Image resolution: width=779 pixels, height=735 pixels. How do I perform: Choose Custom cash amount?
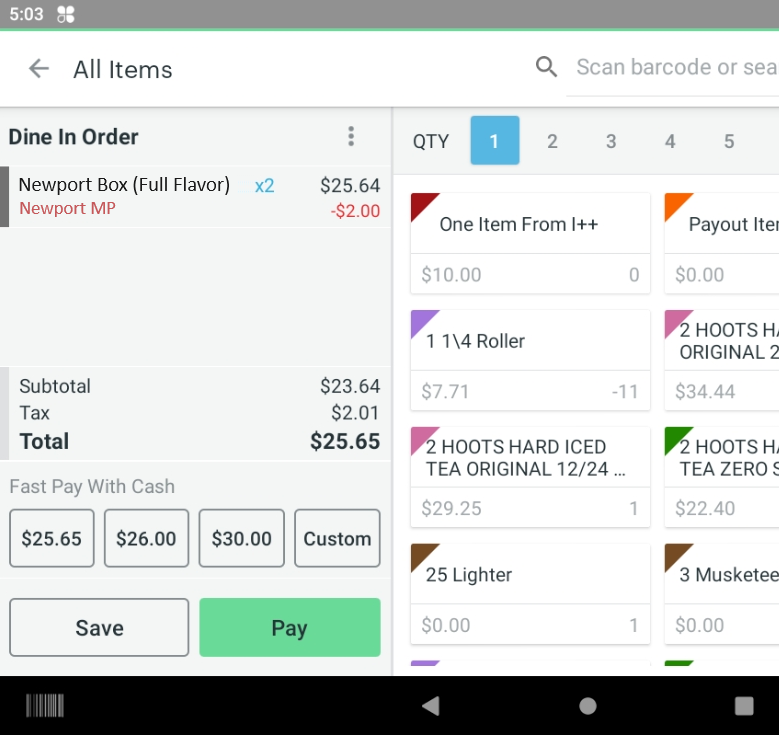[337, 538]
